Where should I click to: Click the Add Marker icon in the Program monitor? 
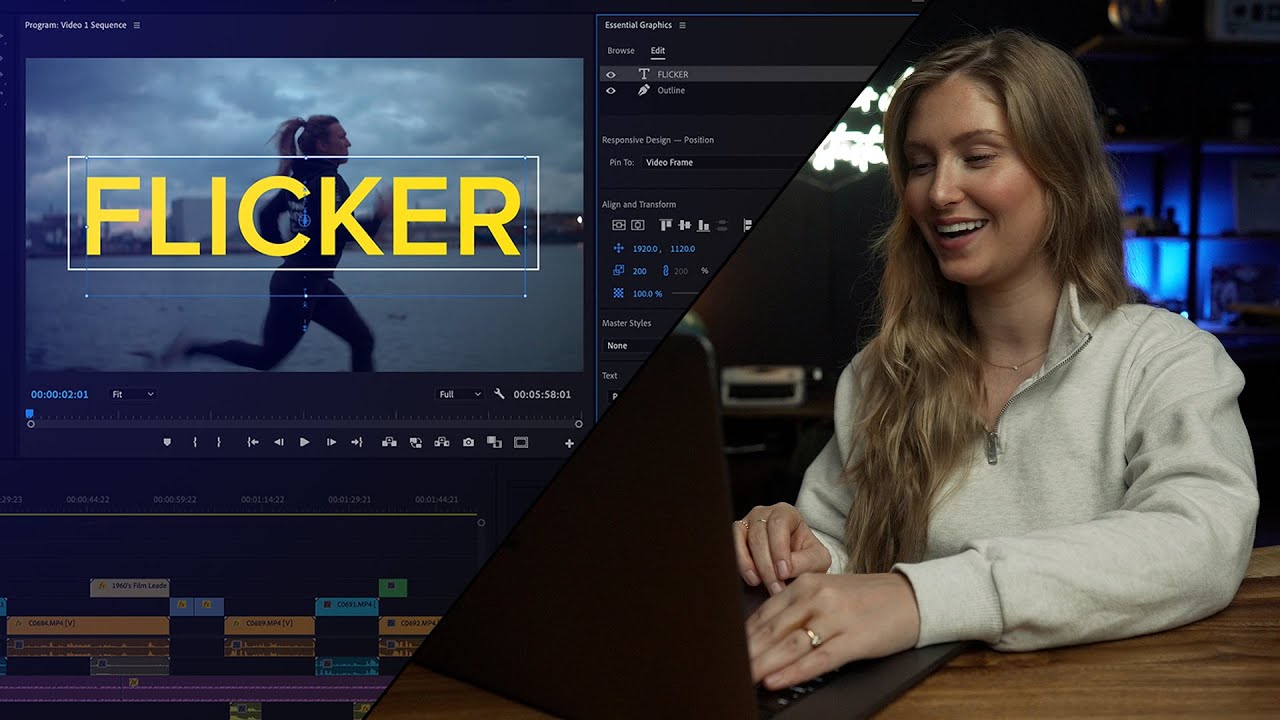[x=167, y=441]
